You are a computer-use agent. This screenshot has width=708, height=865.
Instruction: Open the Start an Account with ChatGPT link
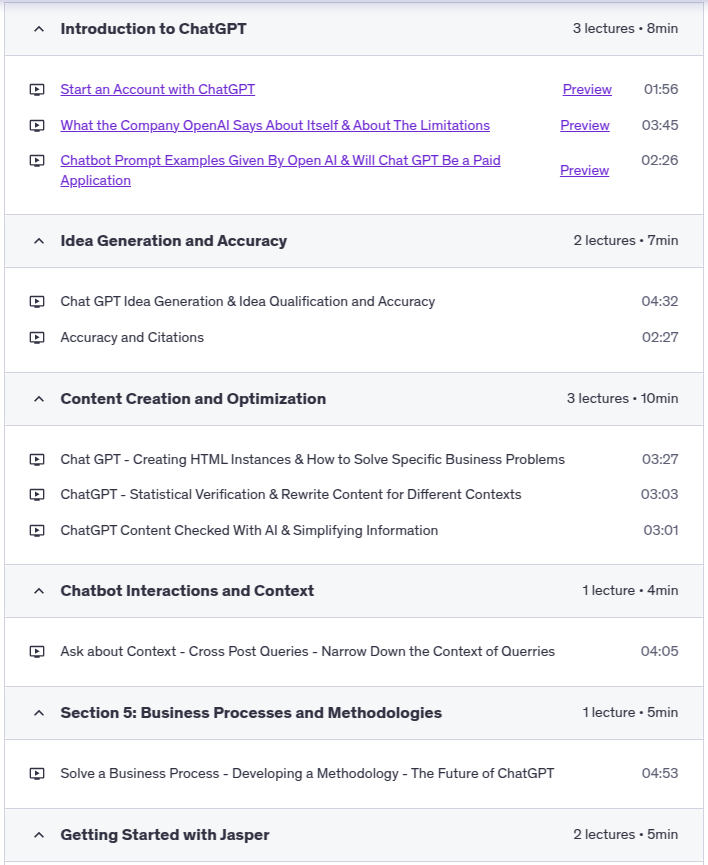click(157, 90)
